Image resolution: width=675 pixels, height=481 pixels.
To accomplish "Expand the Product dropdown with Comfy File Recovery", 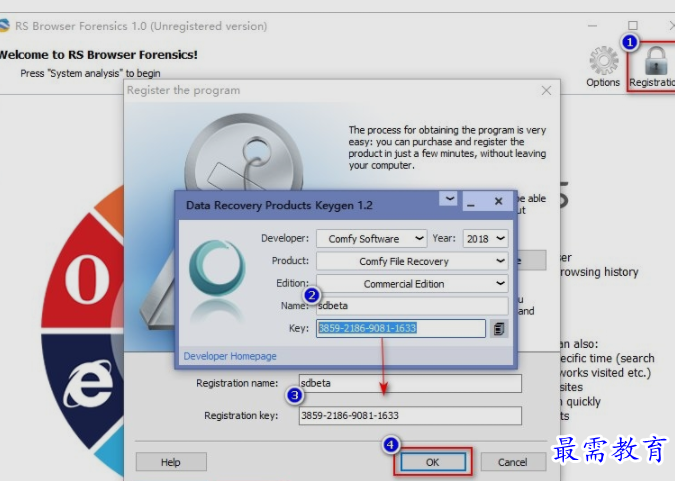I will coord(412,261).
